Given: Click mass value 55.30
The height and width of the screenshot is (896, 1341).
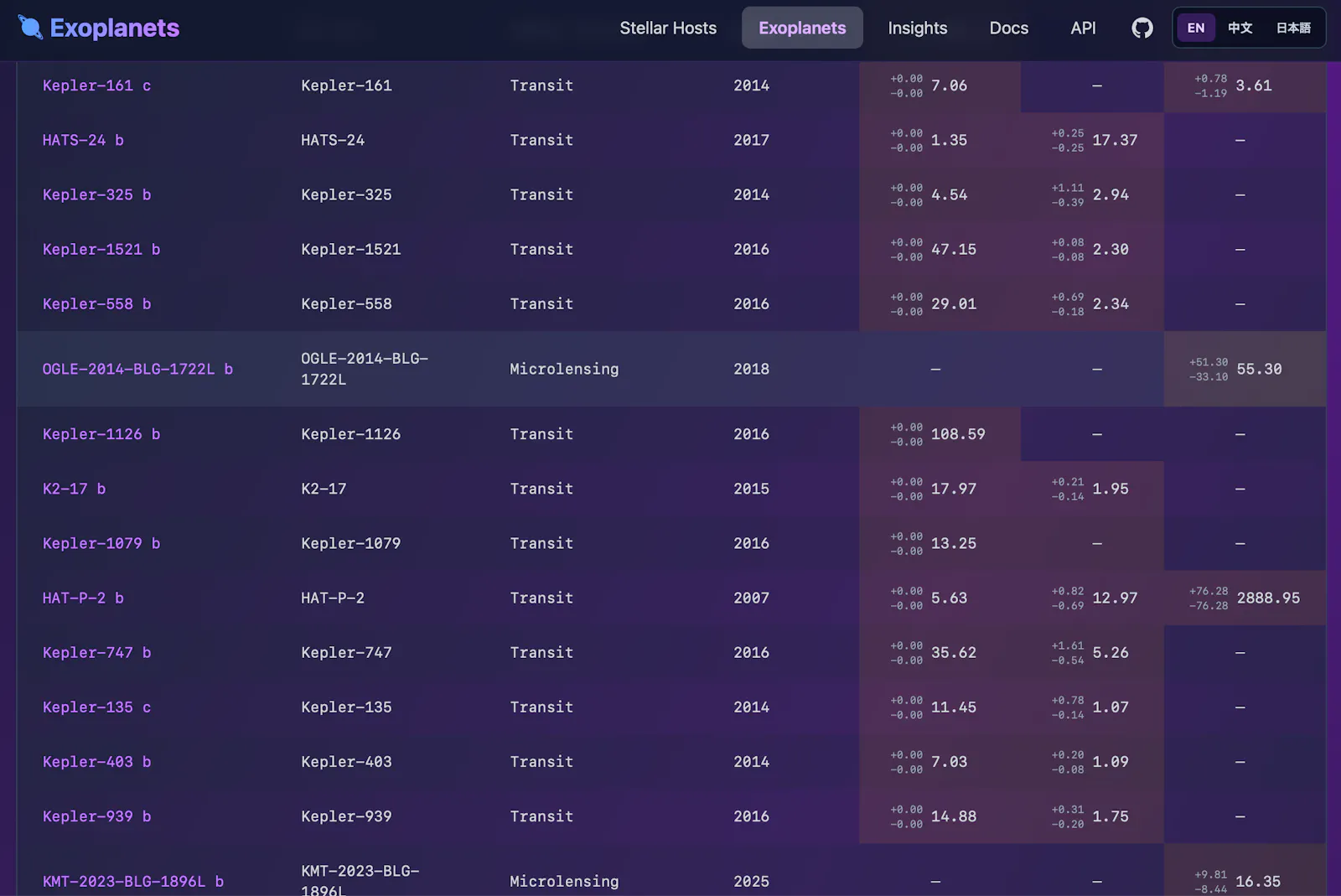Looking at the screenshot, I should click(x=1259, y=369).
